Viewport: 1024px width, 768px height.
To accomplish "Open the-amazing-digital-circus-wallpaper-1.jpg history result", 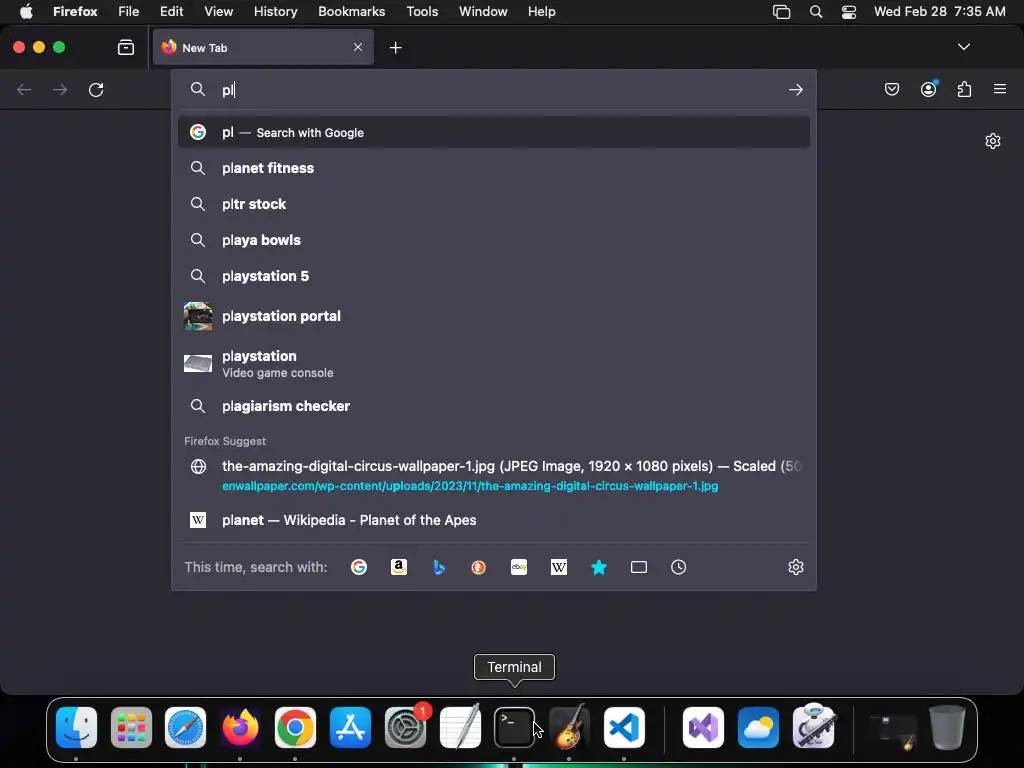I will click(494, 475).
